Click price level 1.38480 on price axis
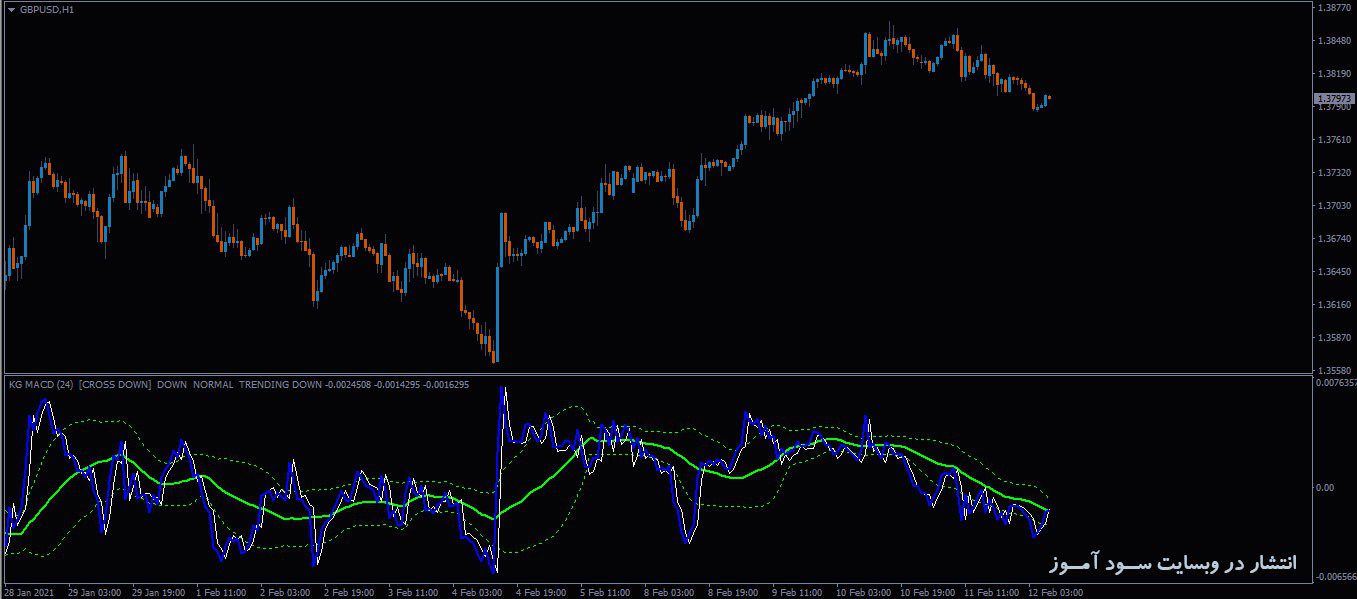Screen dimensions: 1357x599 [1336, 41]
